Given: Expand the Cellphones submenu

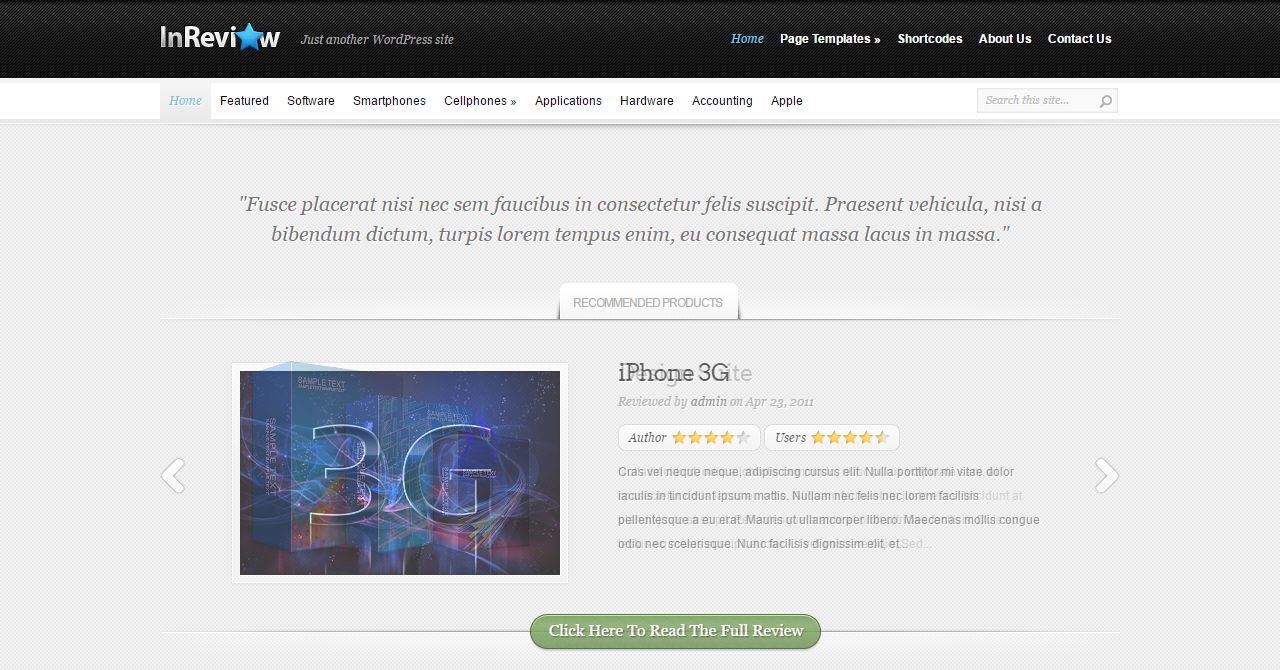Looking at the screenshot, I should tap(480, 101).
